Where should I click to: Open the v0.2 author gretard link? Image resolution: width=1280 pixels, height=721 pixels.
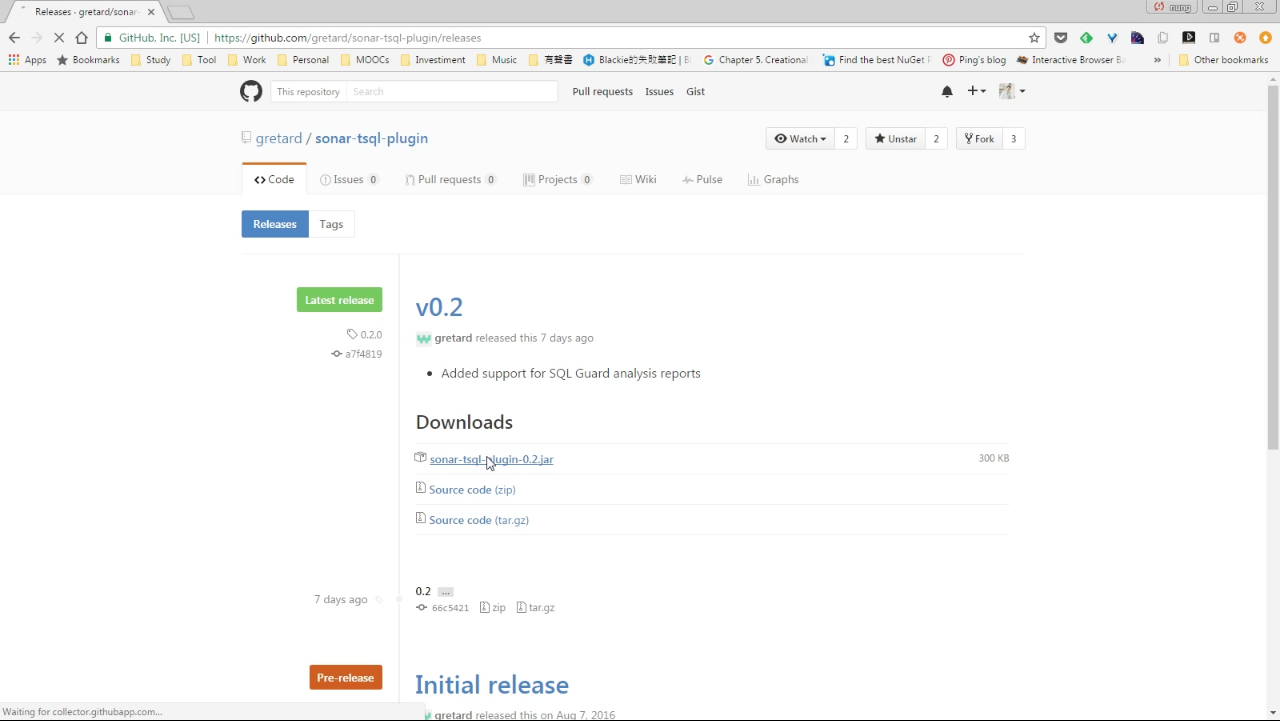(x=453, y=338)
